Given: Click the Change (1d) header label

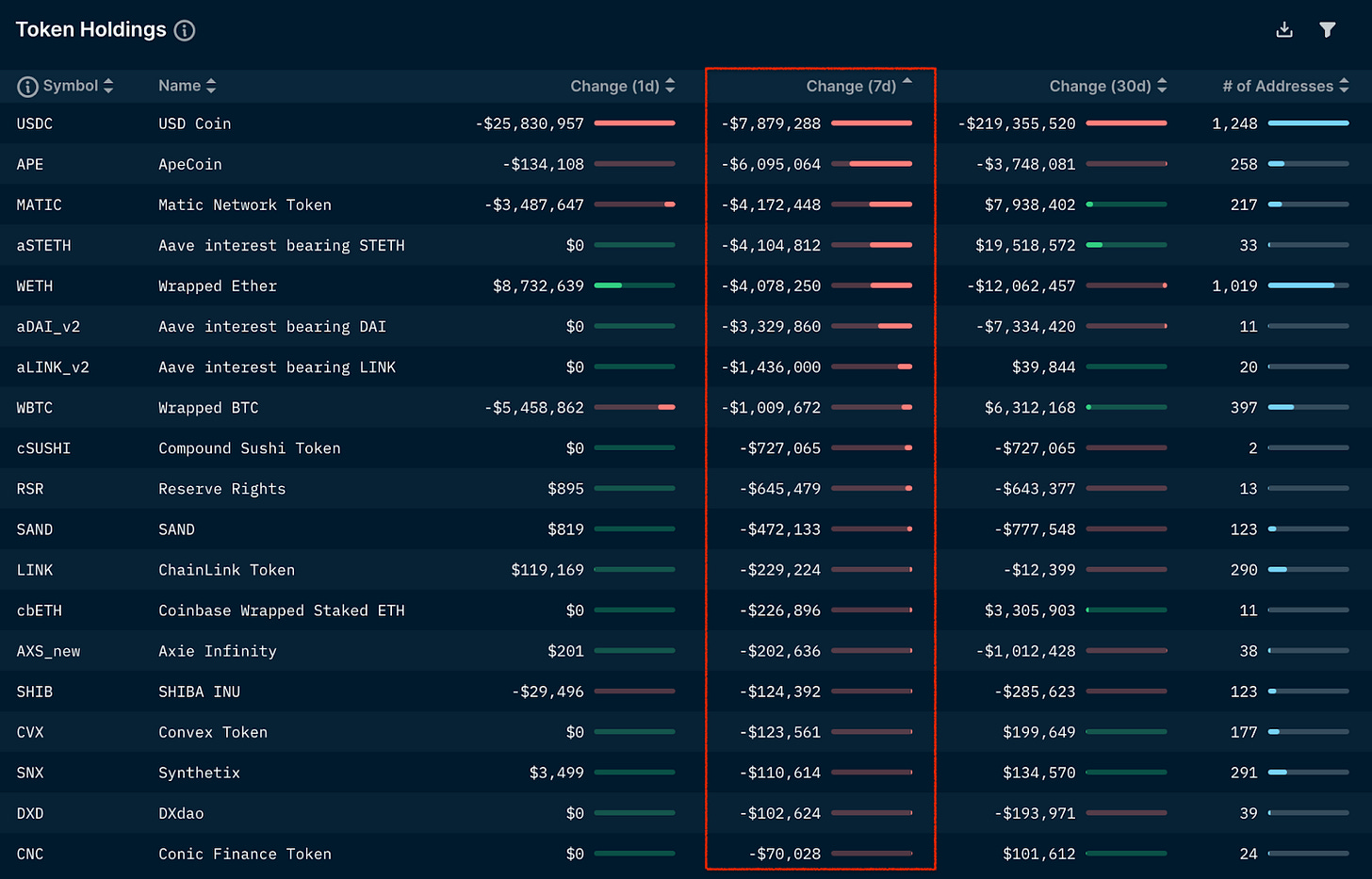Looking at the screenshot, I should pos(614,87).
